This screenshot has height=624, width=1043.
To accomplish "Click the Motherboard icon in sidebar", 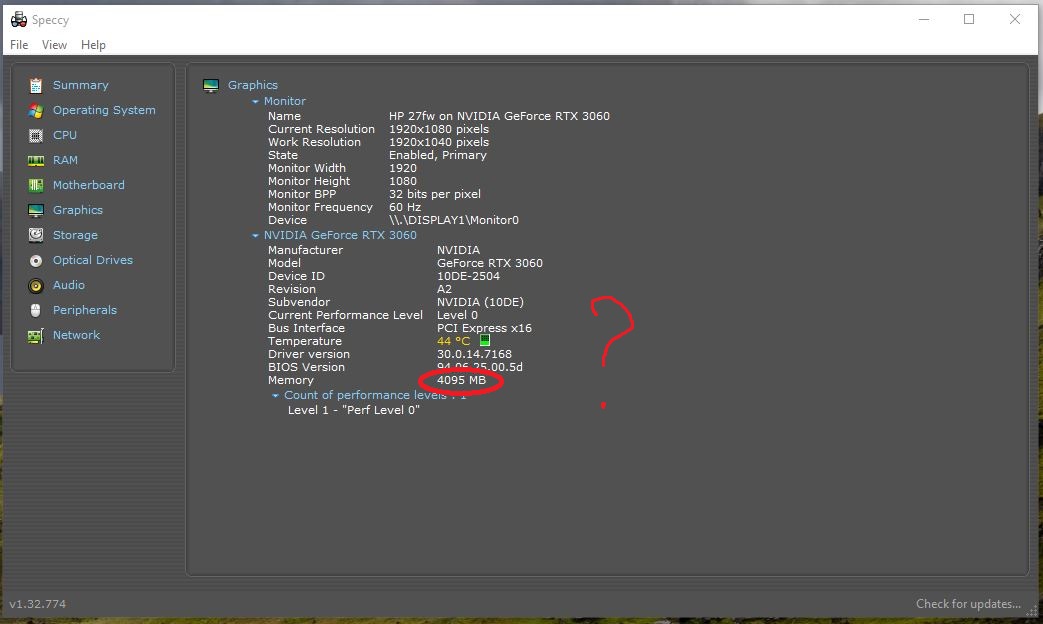I will tap(36, 185).
